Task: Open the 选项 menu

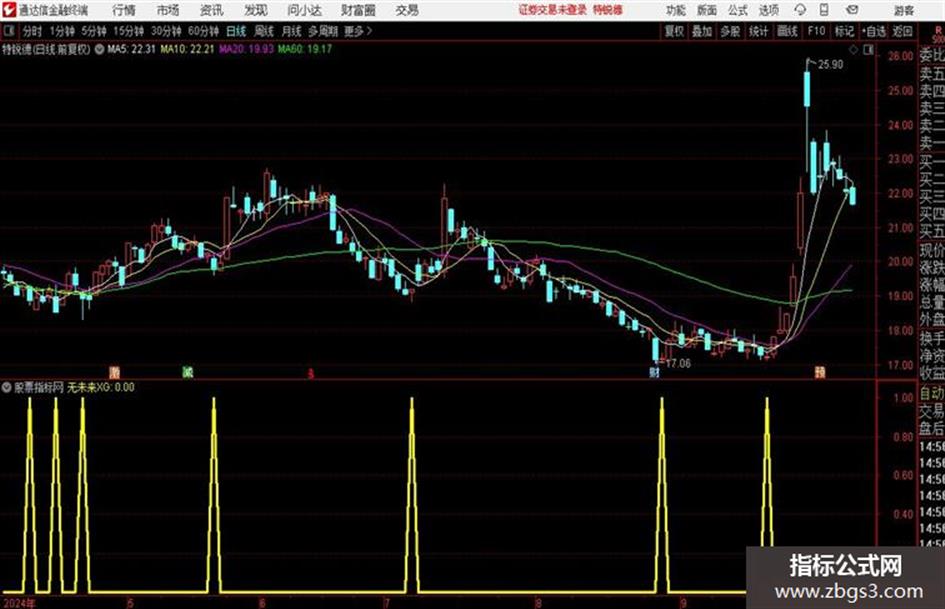Action: pos(769,10)
